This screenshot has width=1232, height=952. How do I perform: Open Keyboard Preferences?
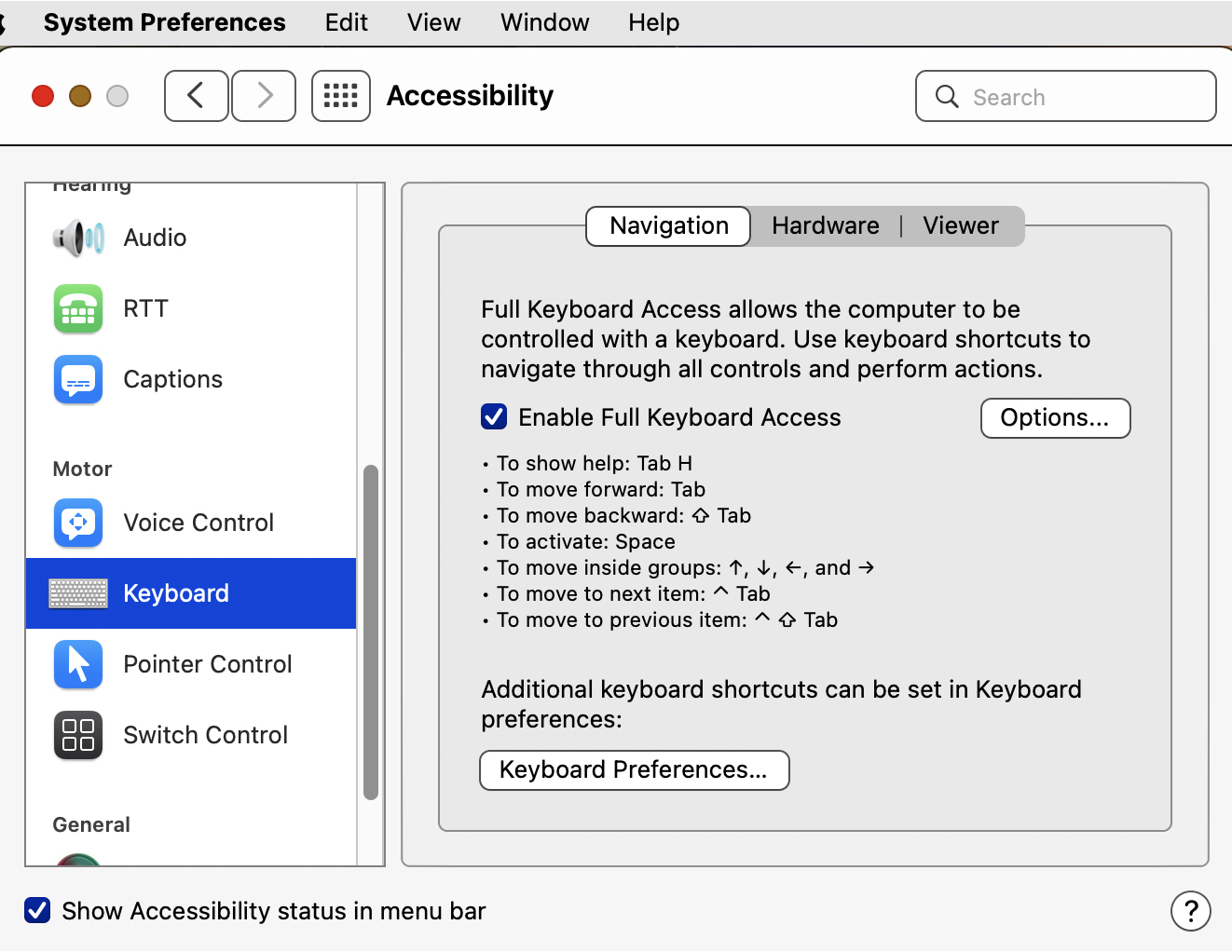point(634,769)
